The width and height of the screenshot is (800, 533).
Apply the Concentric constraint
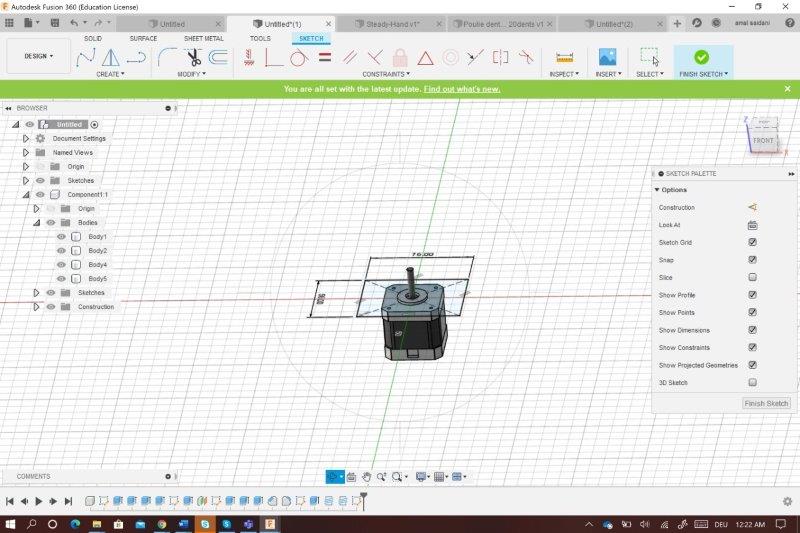[x=451, y=57]
